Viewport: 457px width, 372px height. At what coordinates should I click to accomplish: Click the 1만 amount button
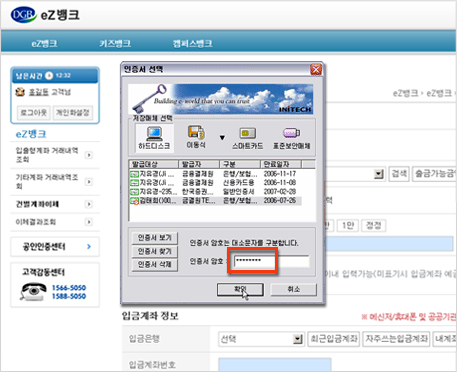348,226
